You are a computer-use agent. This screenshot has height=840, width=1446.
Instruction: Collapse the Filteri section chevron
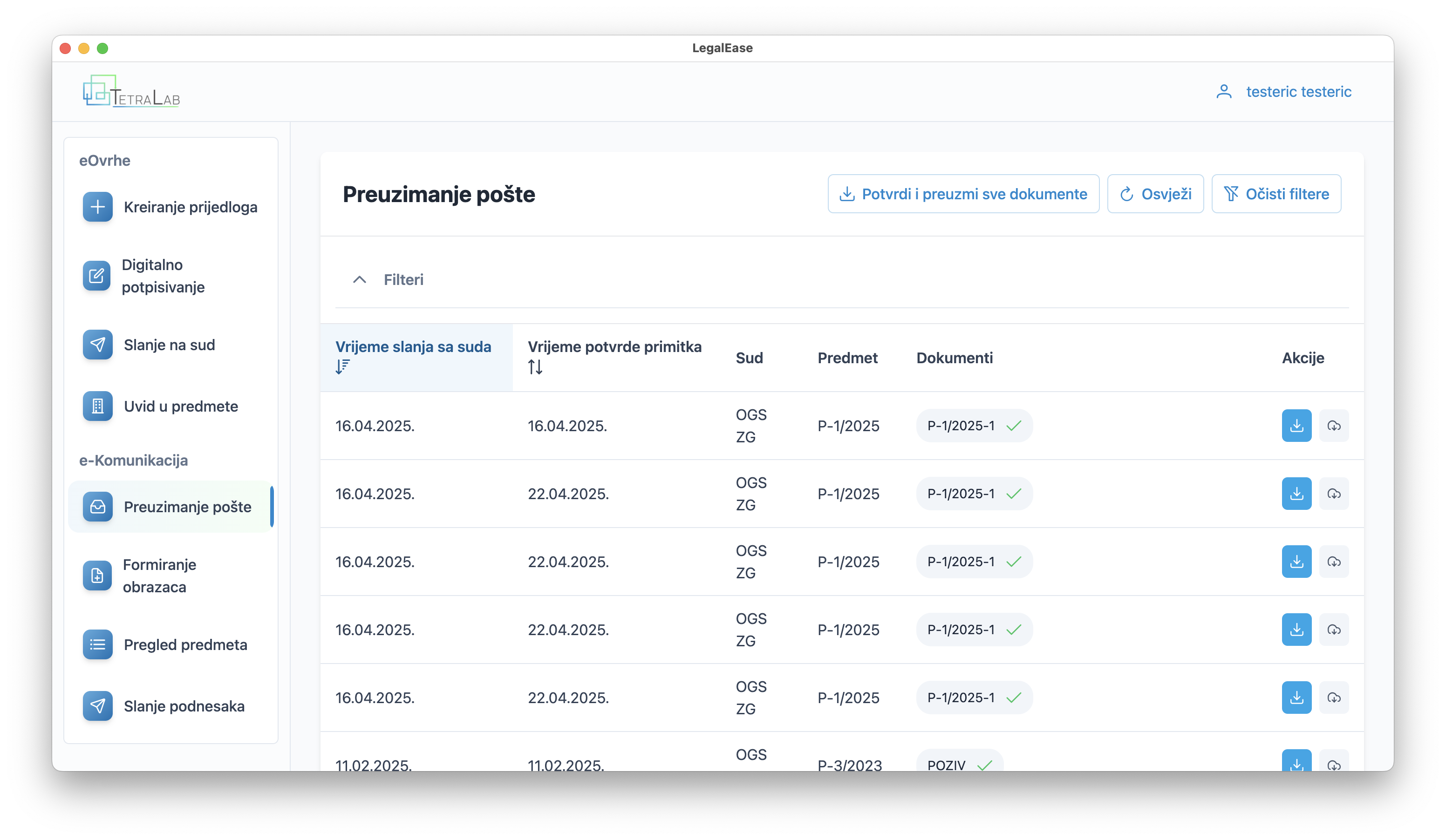359,280
